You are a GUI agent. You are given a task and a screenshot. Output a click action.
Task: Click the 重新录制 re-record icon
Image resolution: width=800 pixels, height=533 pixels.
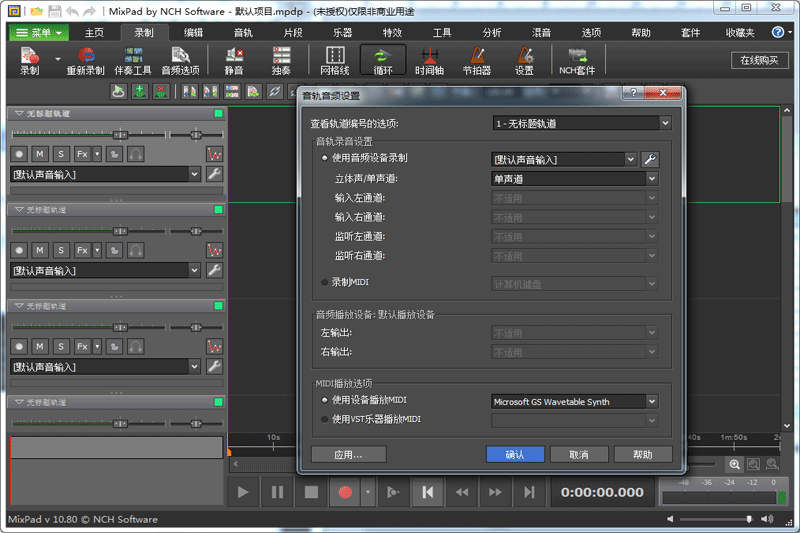86,60
